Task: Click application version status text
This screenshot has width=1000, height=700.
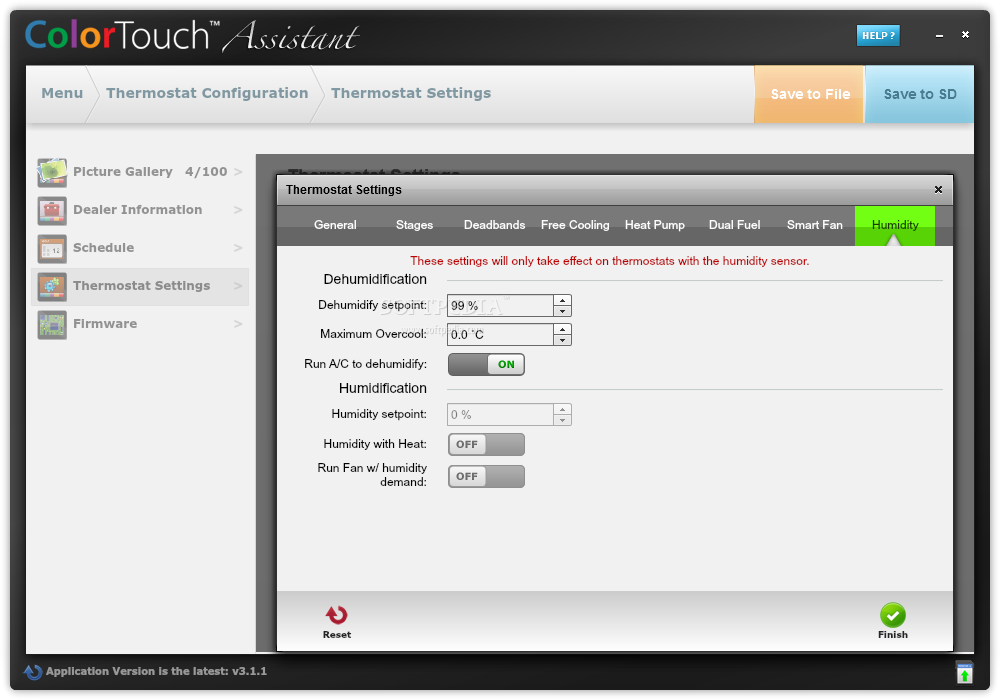Action: click(x=156, y=671)
